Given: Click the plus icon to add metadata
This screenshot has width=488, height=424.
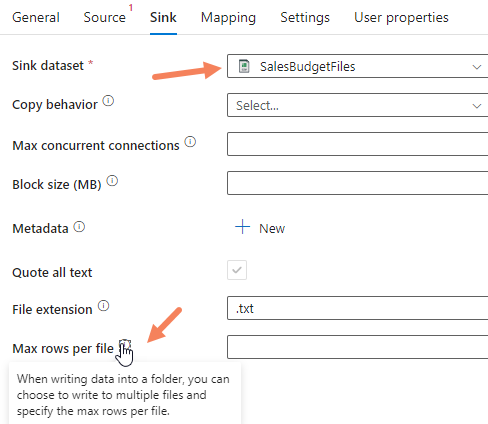Looking at the screenshot, I should [x=242, y=227].
